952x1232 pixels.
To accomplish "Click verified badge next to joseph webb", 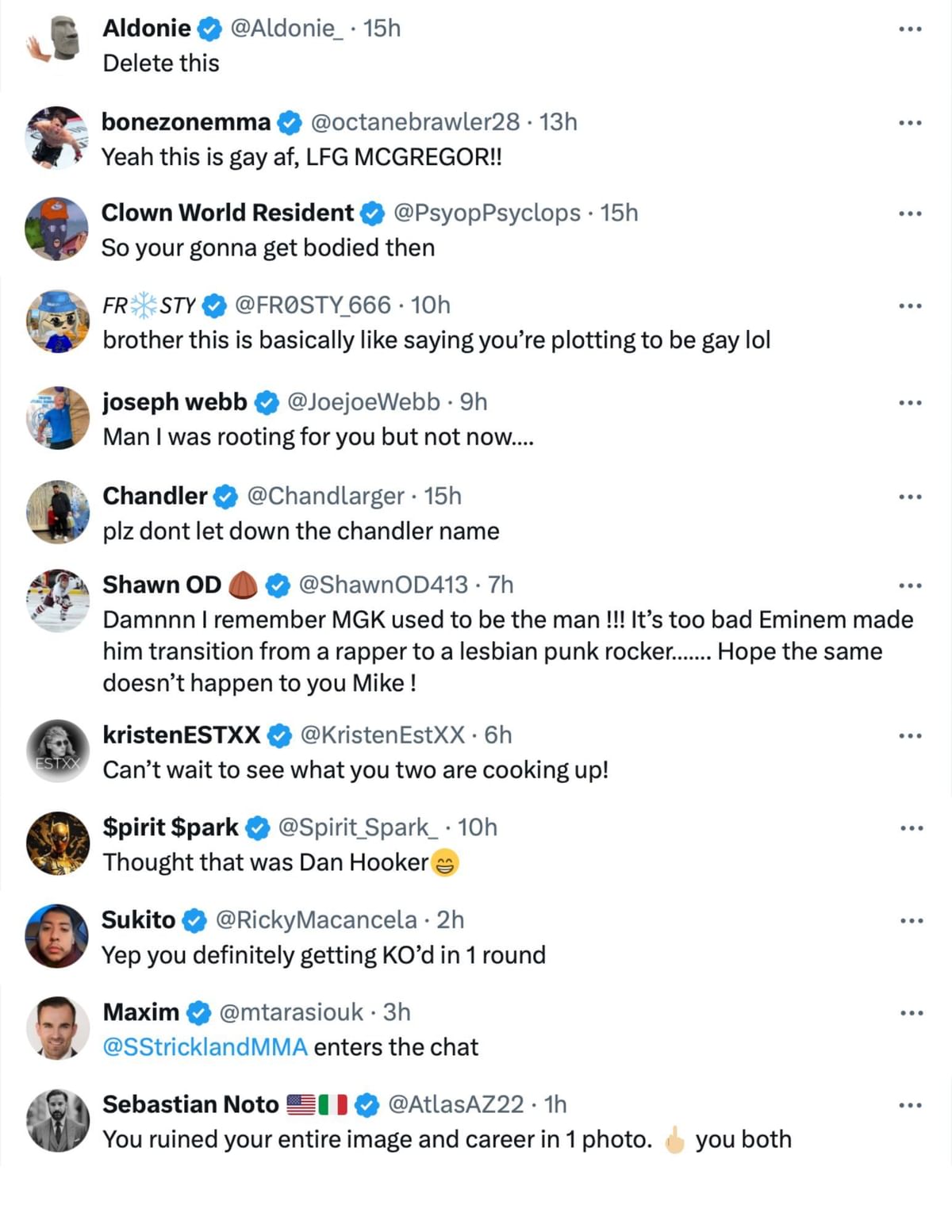I will pyautogui.click(x=267, y=403).
